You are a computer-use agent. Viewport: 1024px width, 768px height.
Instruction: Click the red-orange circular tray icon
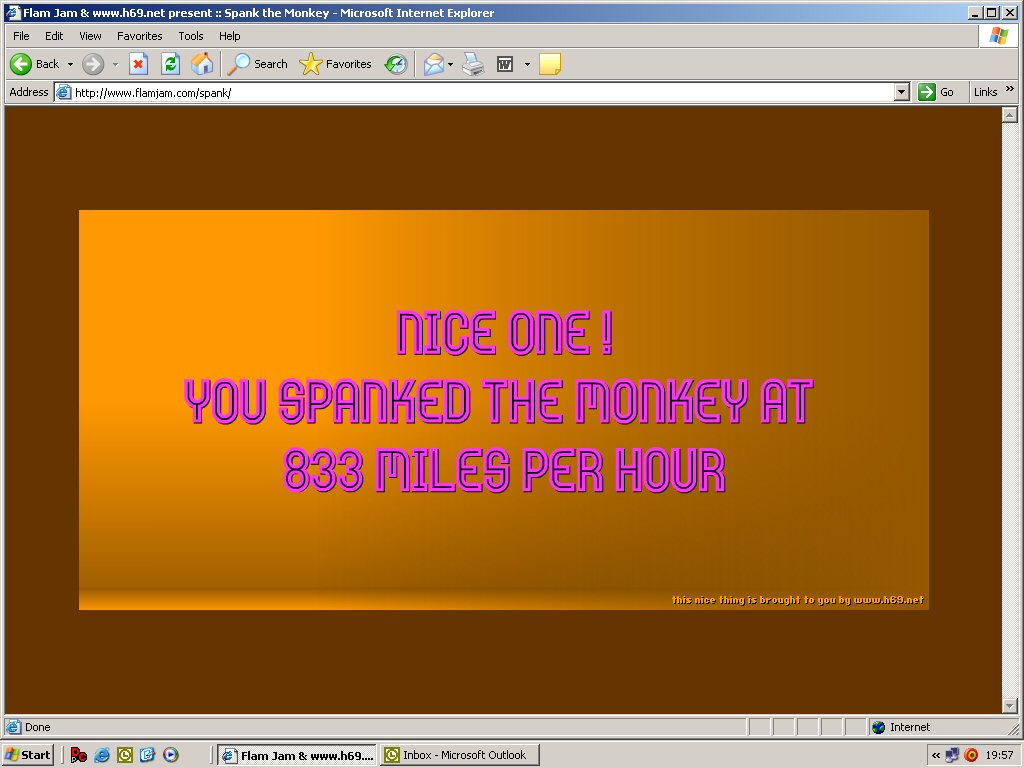coord(971,755)
